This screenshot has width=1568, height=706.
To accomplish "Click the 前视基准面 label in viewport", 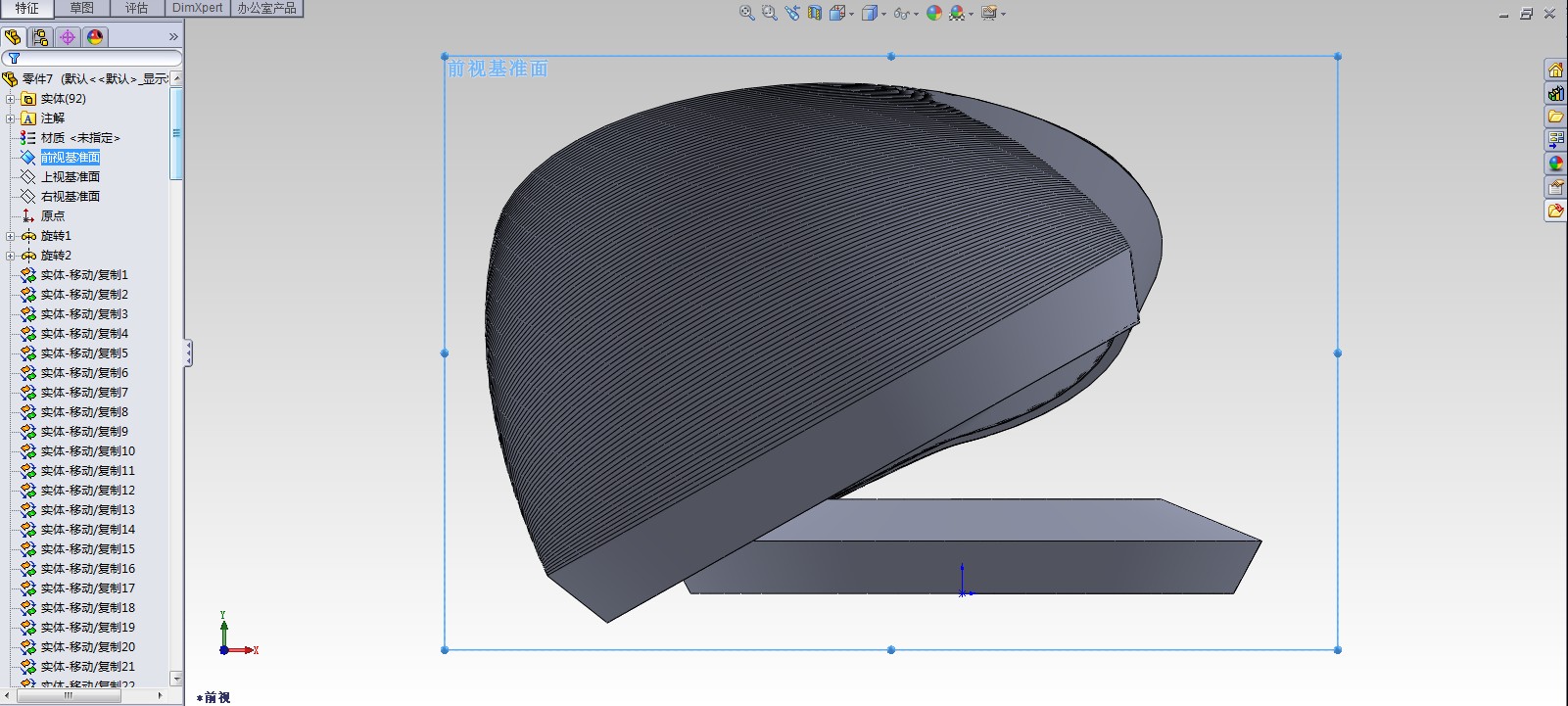I will point(498,70).
